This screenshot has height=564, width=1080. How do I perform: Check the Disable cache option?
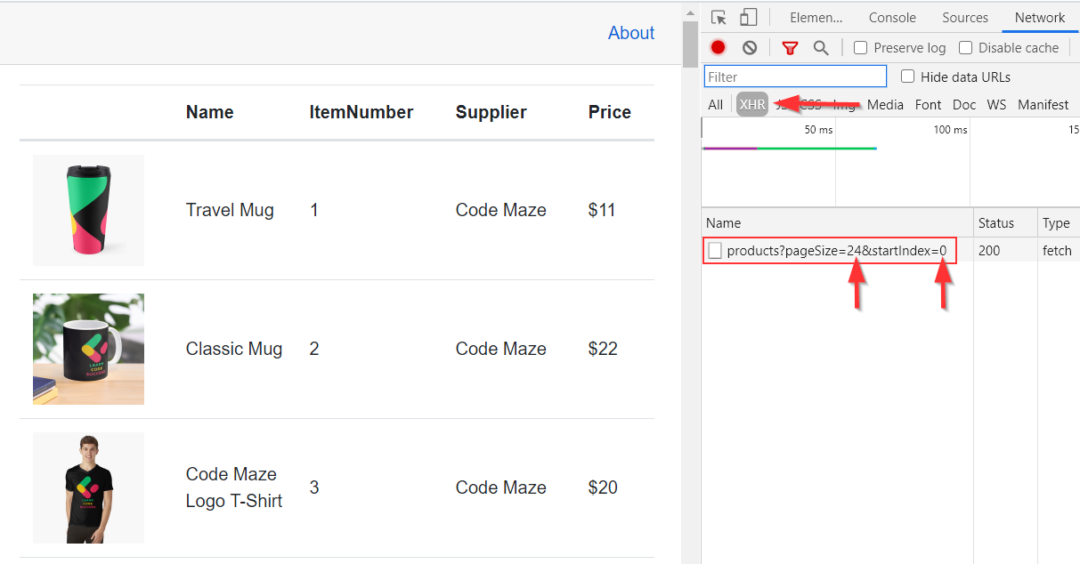pyautogui.click(x=965, y=48)
